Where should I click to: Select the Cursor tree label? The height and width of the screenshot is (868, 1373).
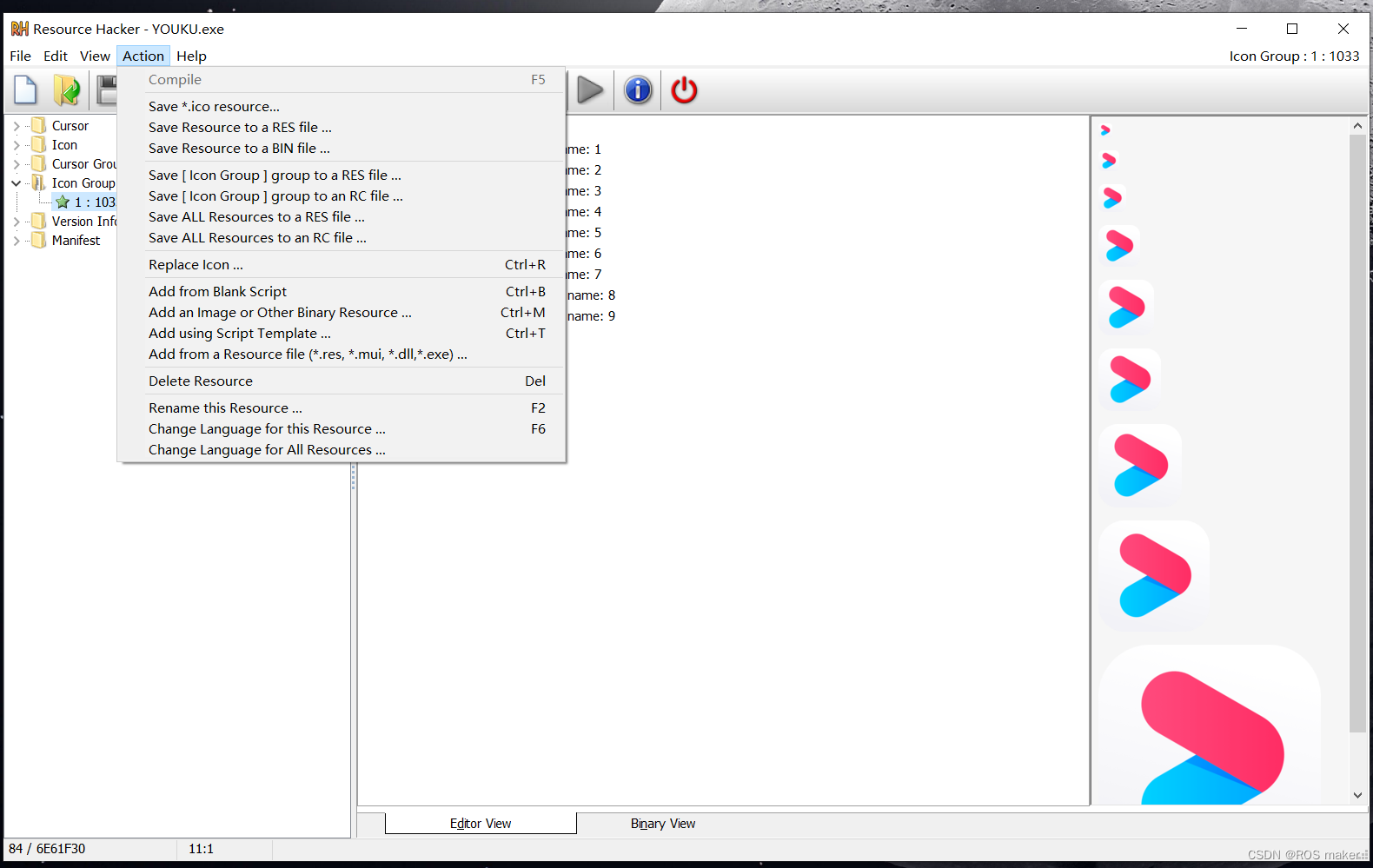coord(70,125)
